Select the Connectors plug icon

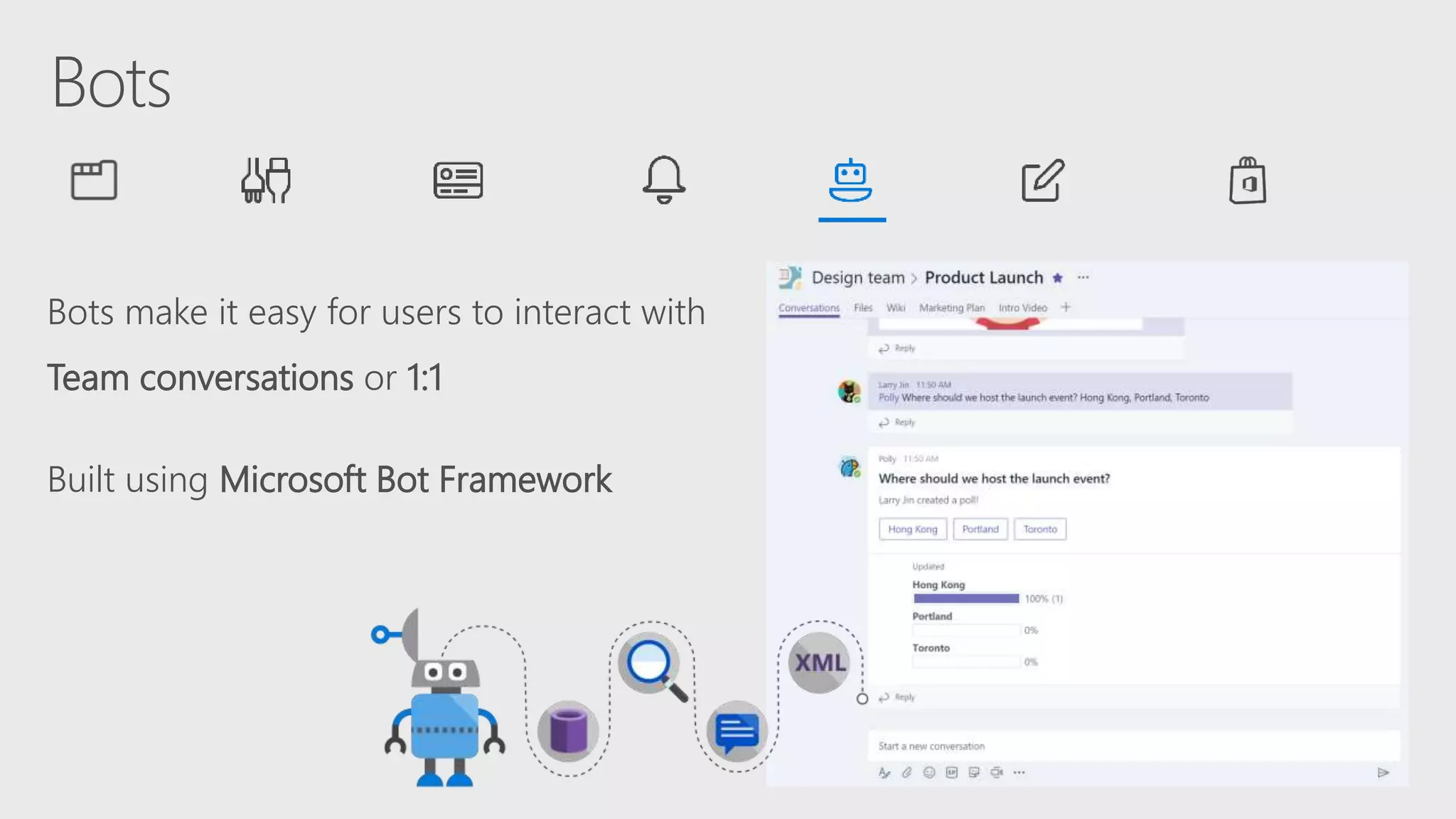tap(266, 180)
